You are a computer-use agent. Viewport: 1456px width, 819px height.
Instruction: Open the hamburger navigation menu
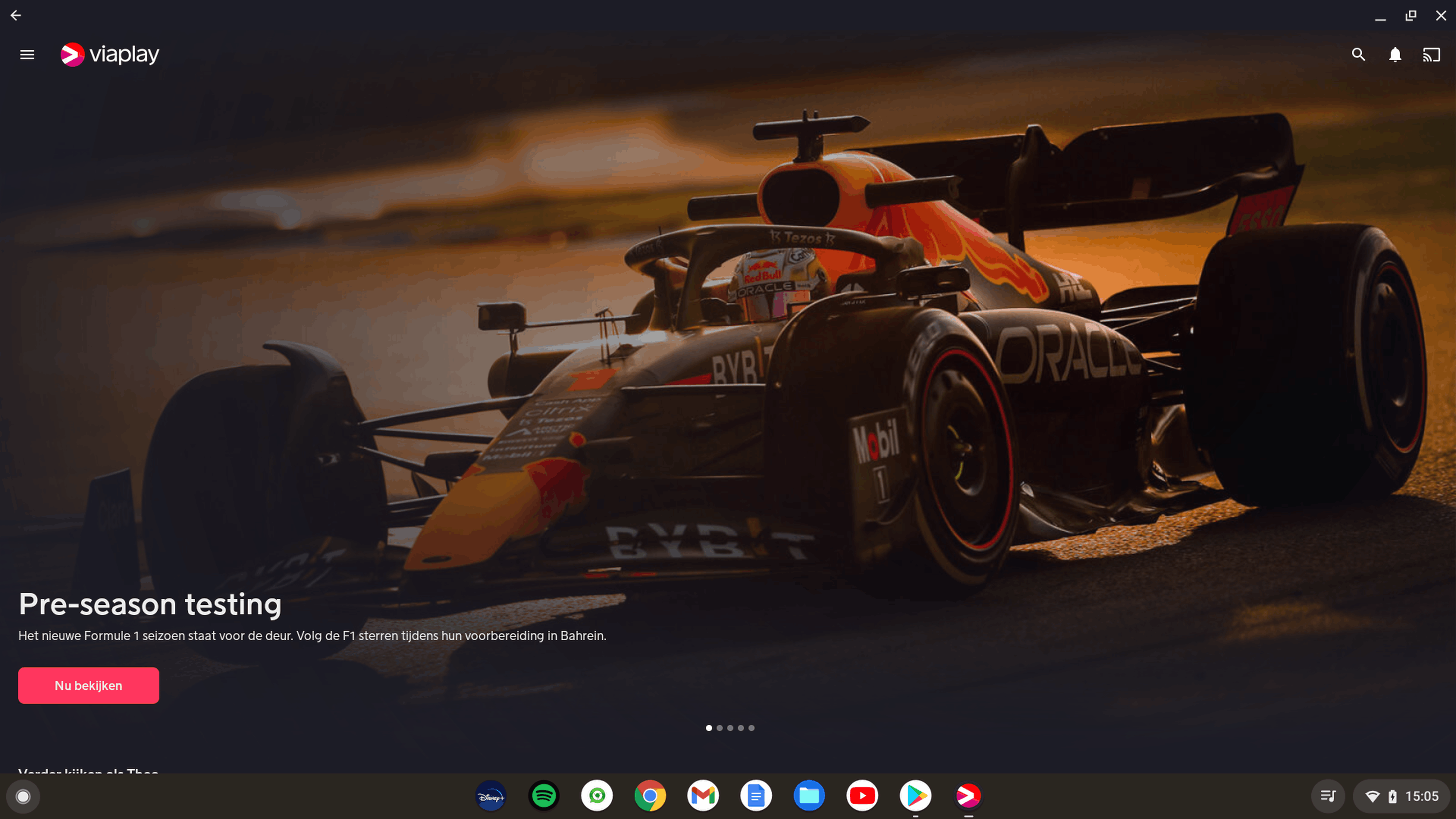click(27, 55)
